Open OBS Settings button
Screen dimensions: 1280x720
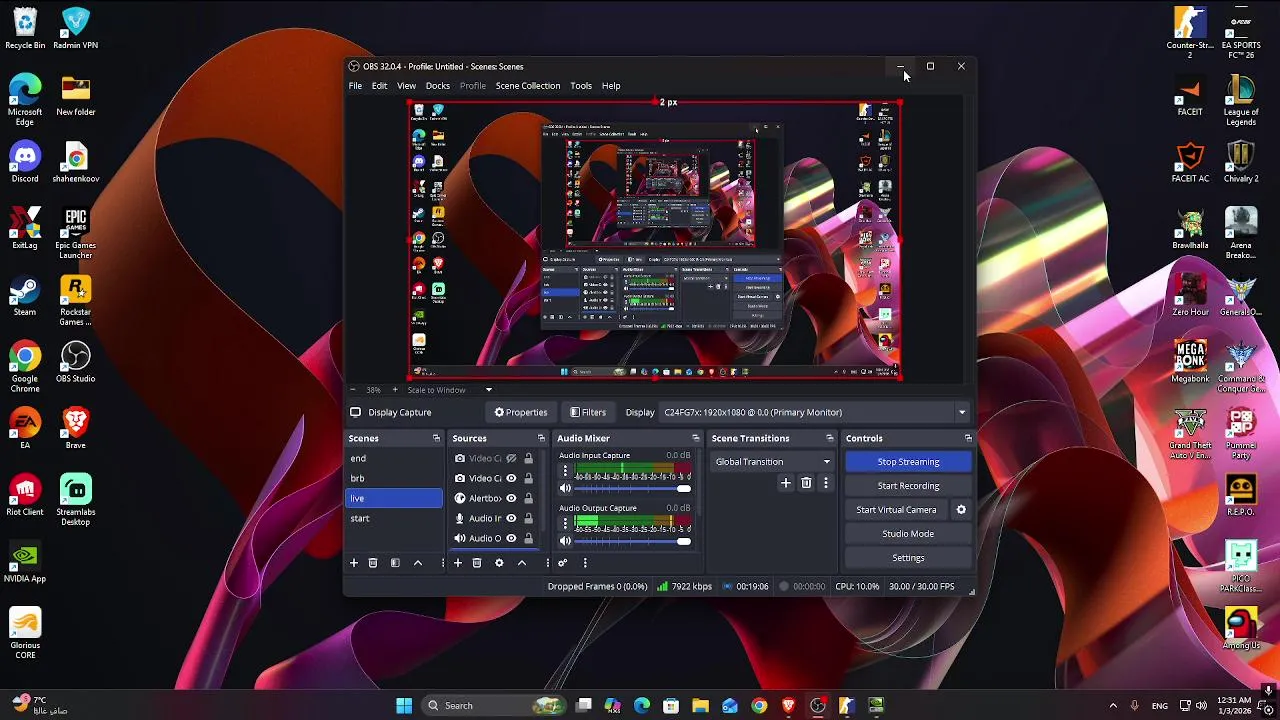point(908,558)
